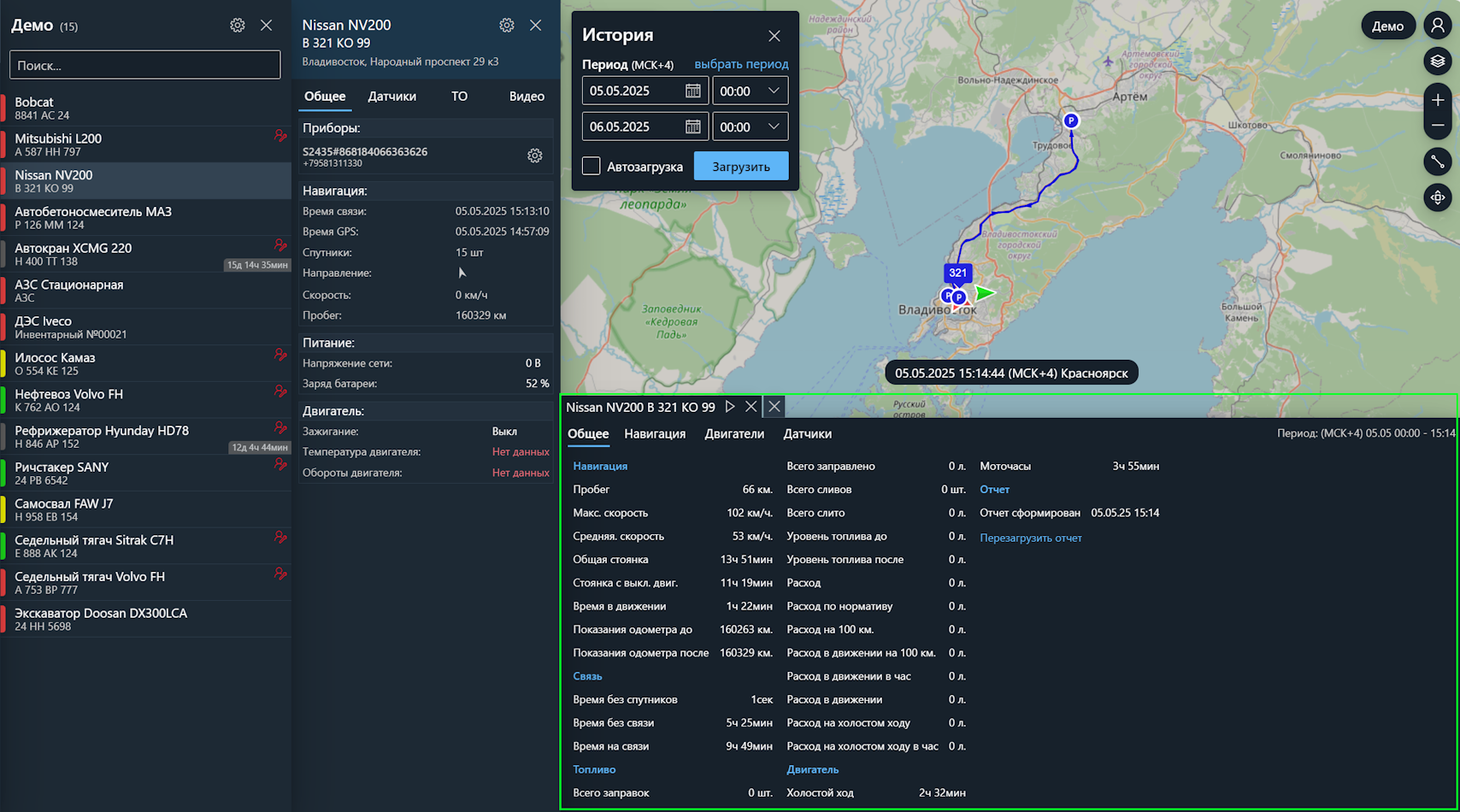Enable the Автозагрузка checkbox
Screen dimensions: 1460x812
[591, 166]
